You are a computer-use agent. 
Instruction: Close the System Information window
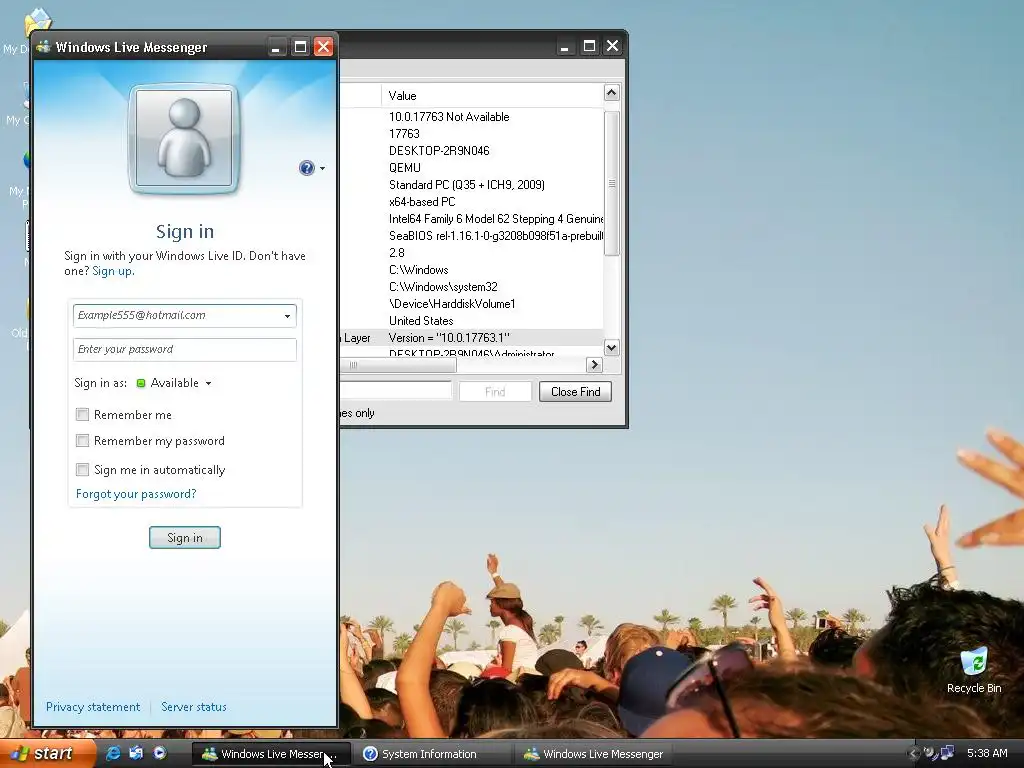[613, 46]
